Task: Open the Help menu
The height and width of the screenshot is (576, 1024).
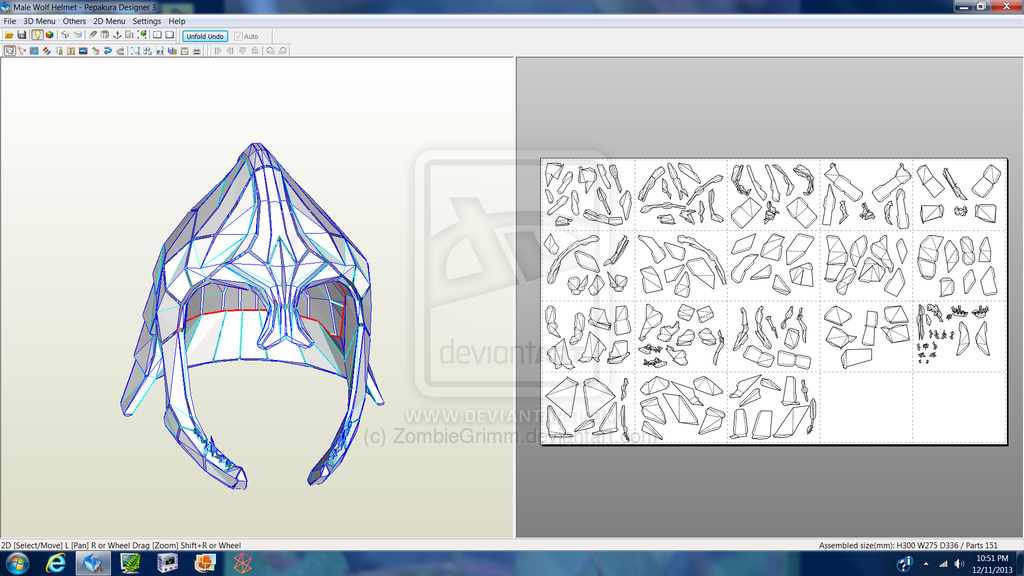Action: 177,21
